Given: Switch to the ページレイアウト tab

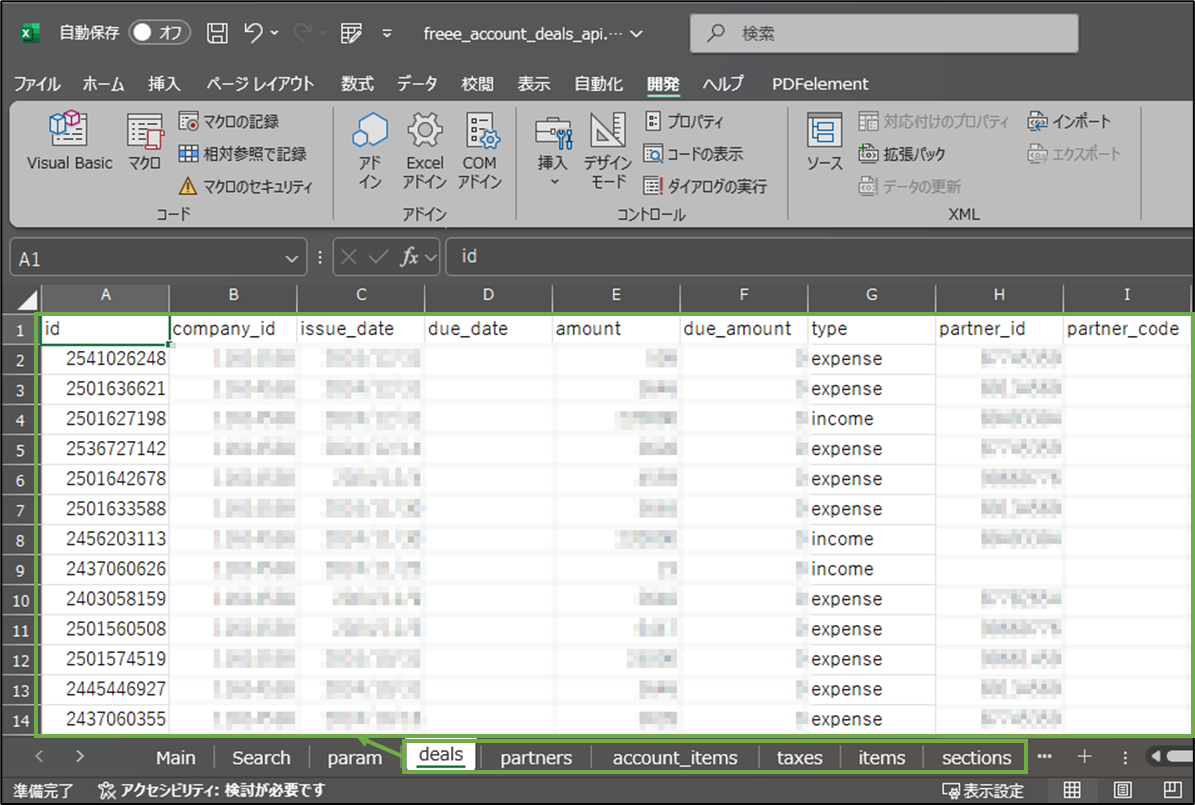Looking at the screenshot, I should (260, 84).
